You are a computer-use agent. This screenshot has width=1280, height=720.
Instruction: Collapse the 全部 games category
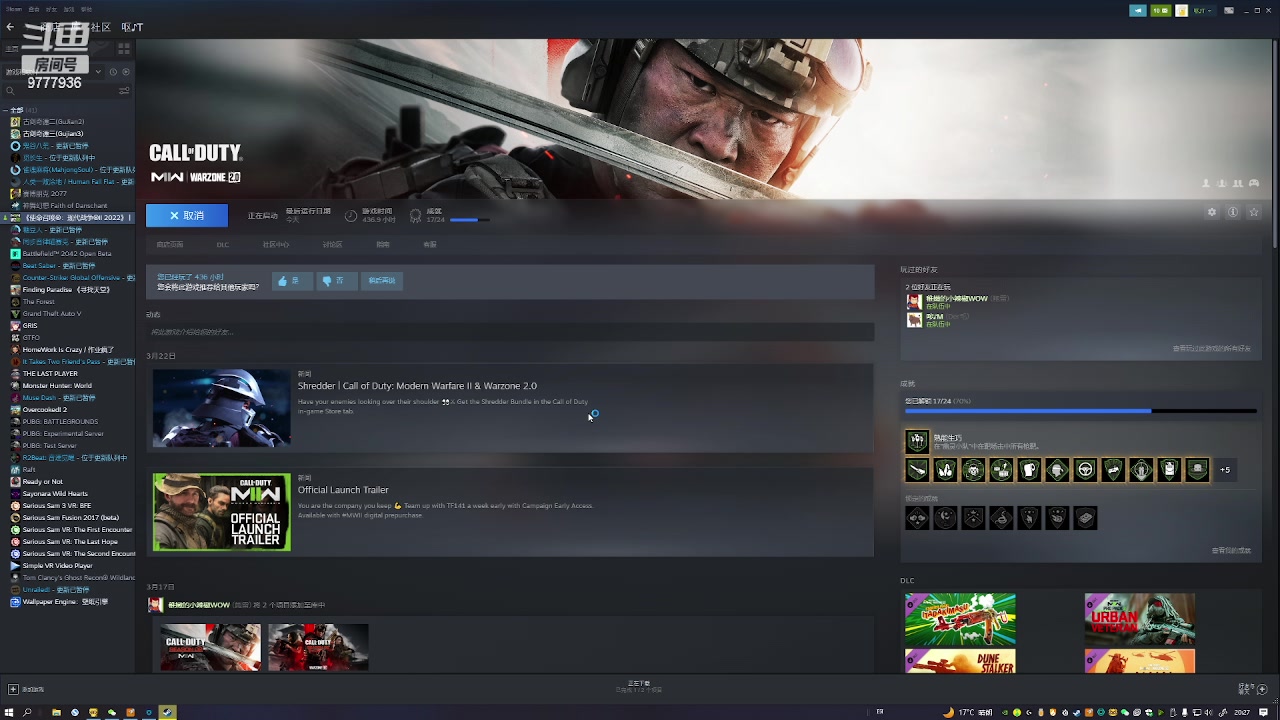6,110
